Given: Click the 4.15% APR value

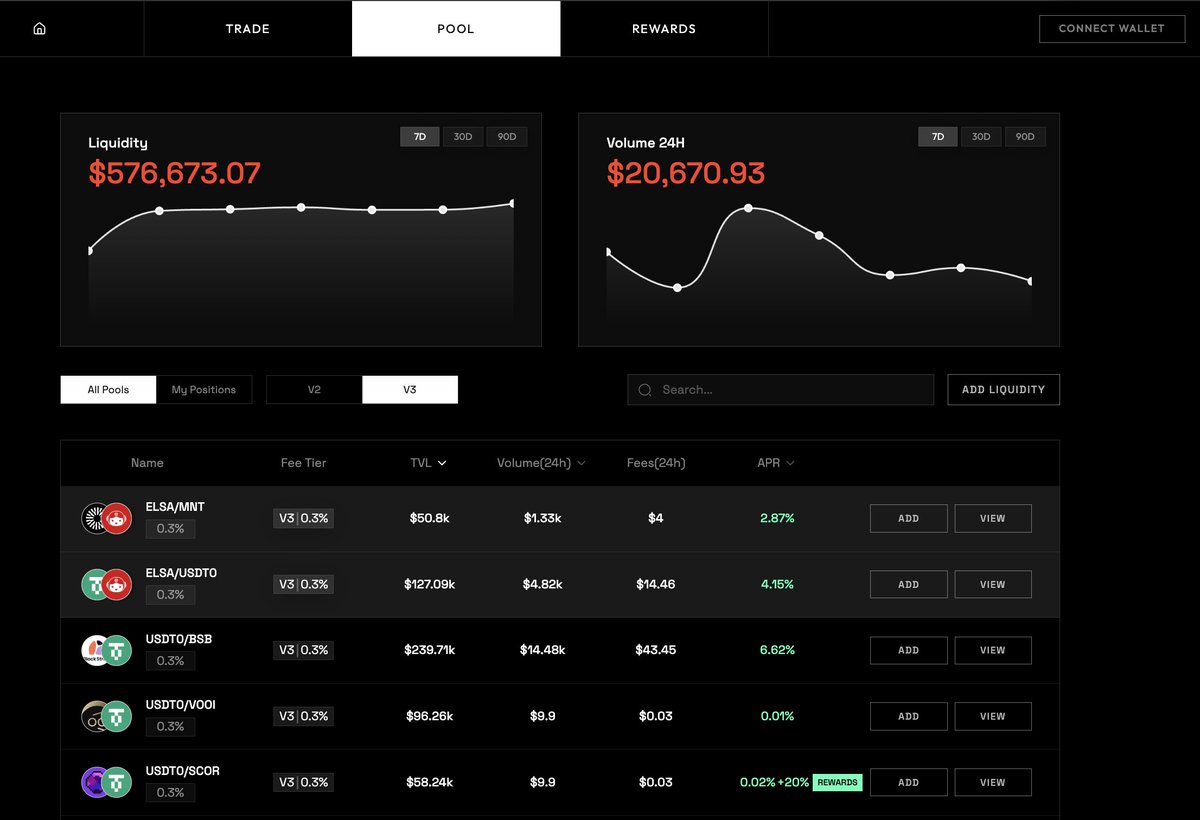Looking at the screenshot, I should click(777, 584).
